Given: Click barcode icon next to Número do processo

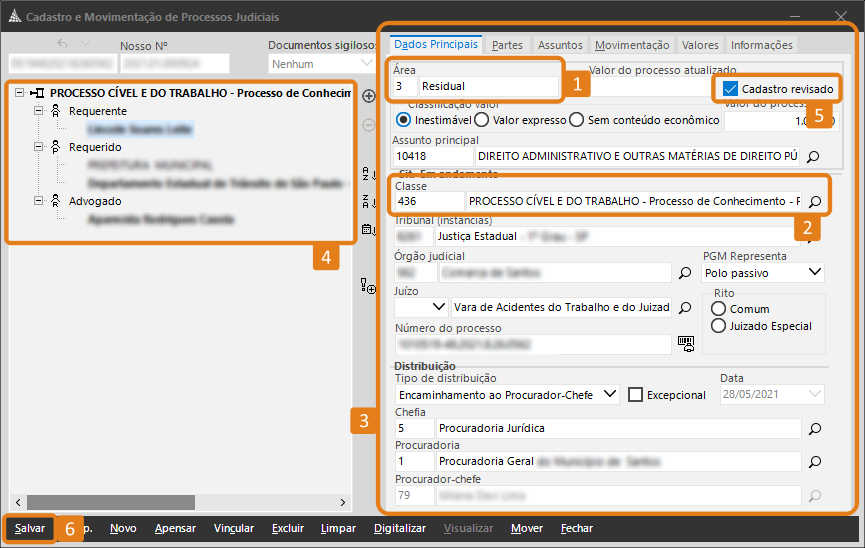Looking at the screenshot, I should click(685, 344).
